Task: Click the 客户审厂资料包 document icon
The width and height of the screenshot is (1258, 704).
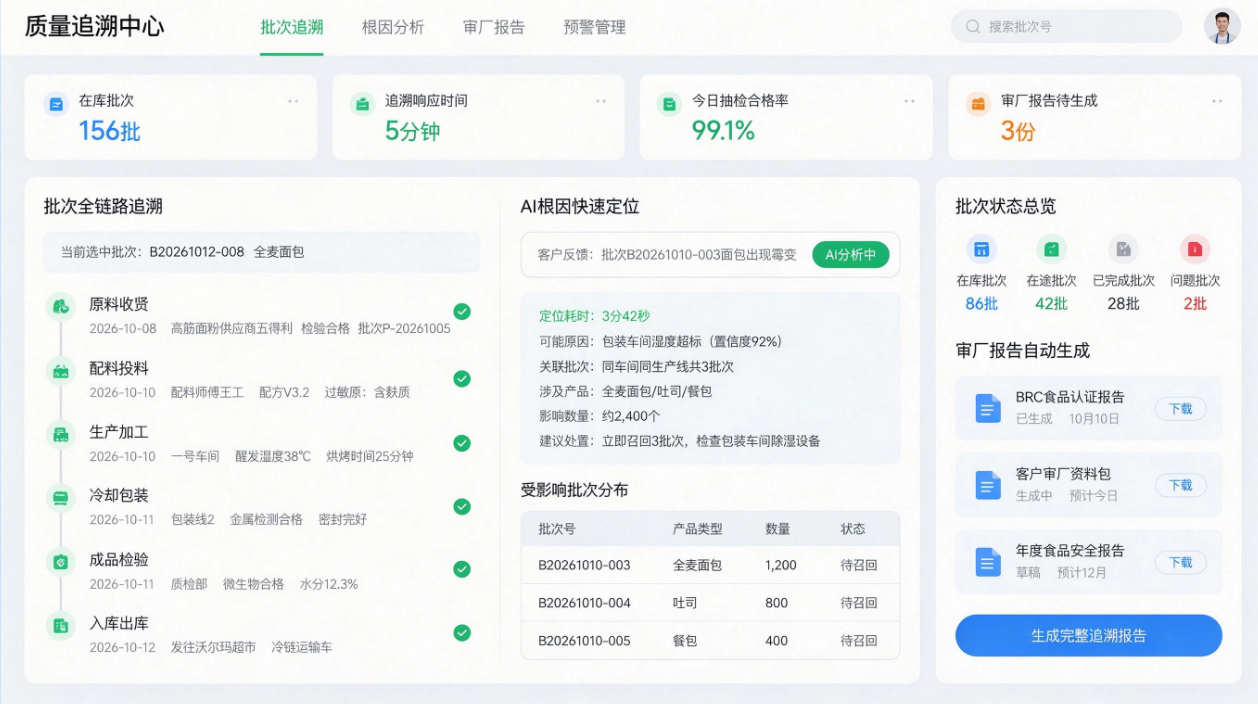Action: [x=988, y=485]
